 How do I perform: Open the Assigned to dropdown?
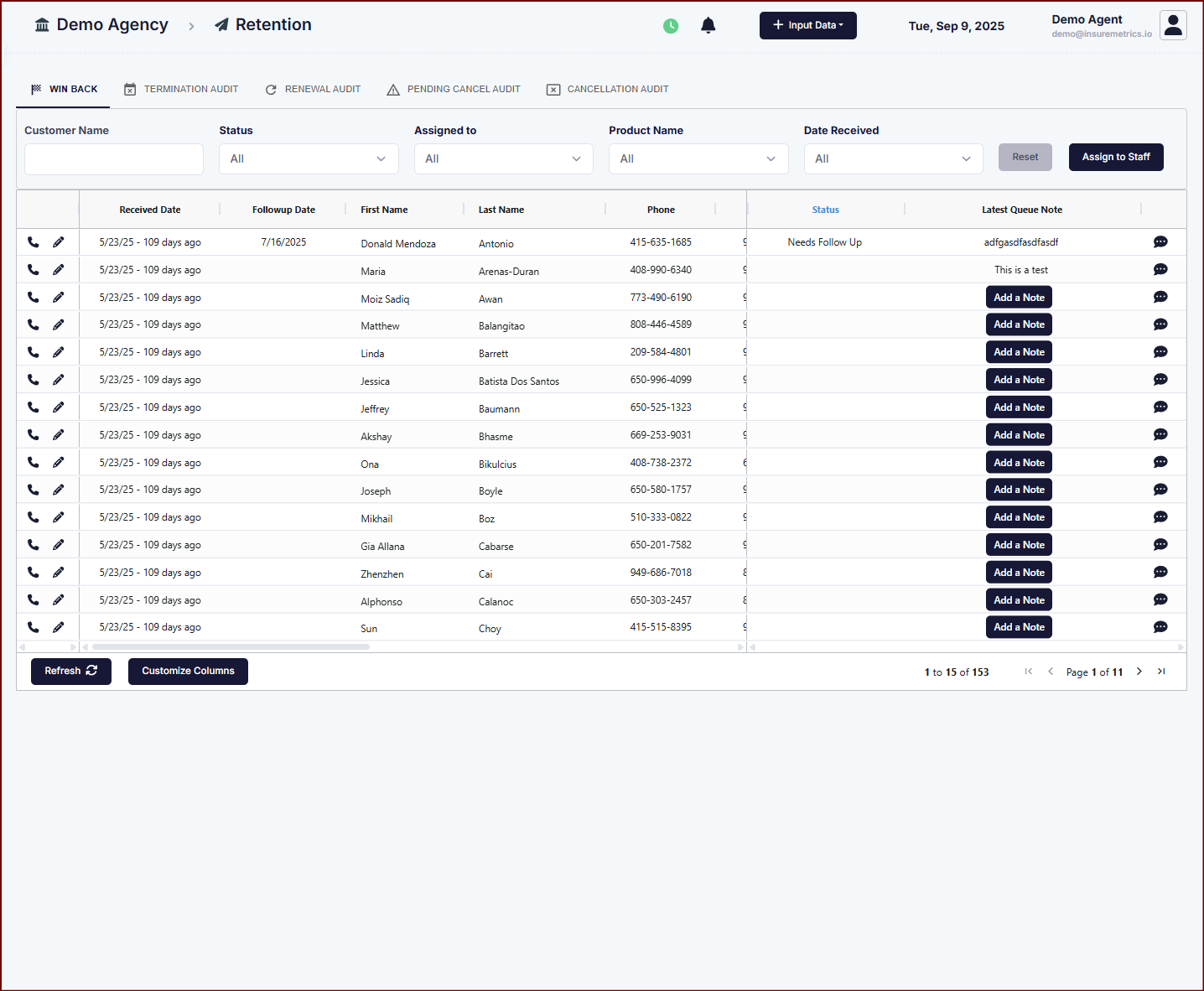(503, 159)
